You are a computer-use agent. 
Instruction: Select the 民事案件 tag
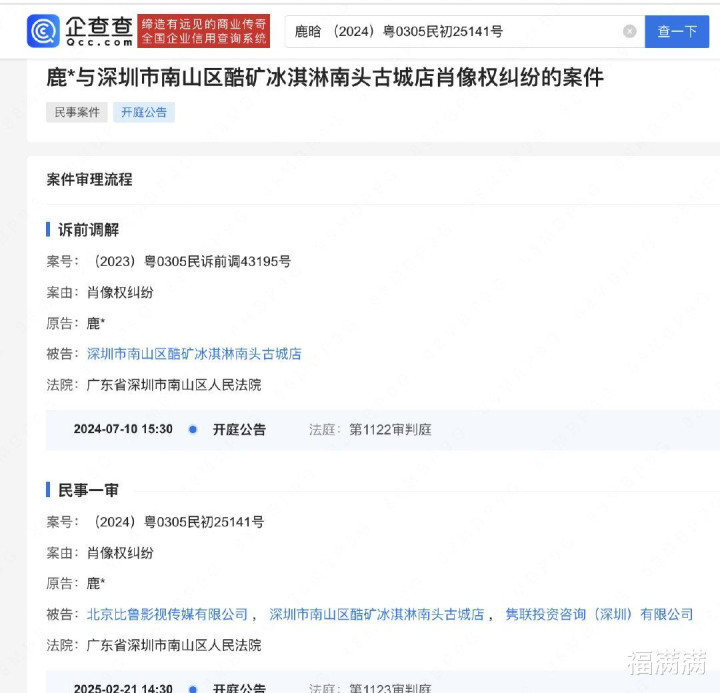click(x=77, y=112)
